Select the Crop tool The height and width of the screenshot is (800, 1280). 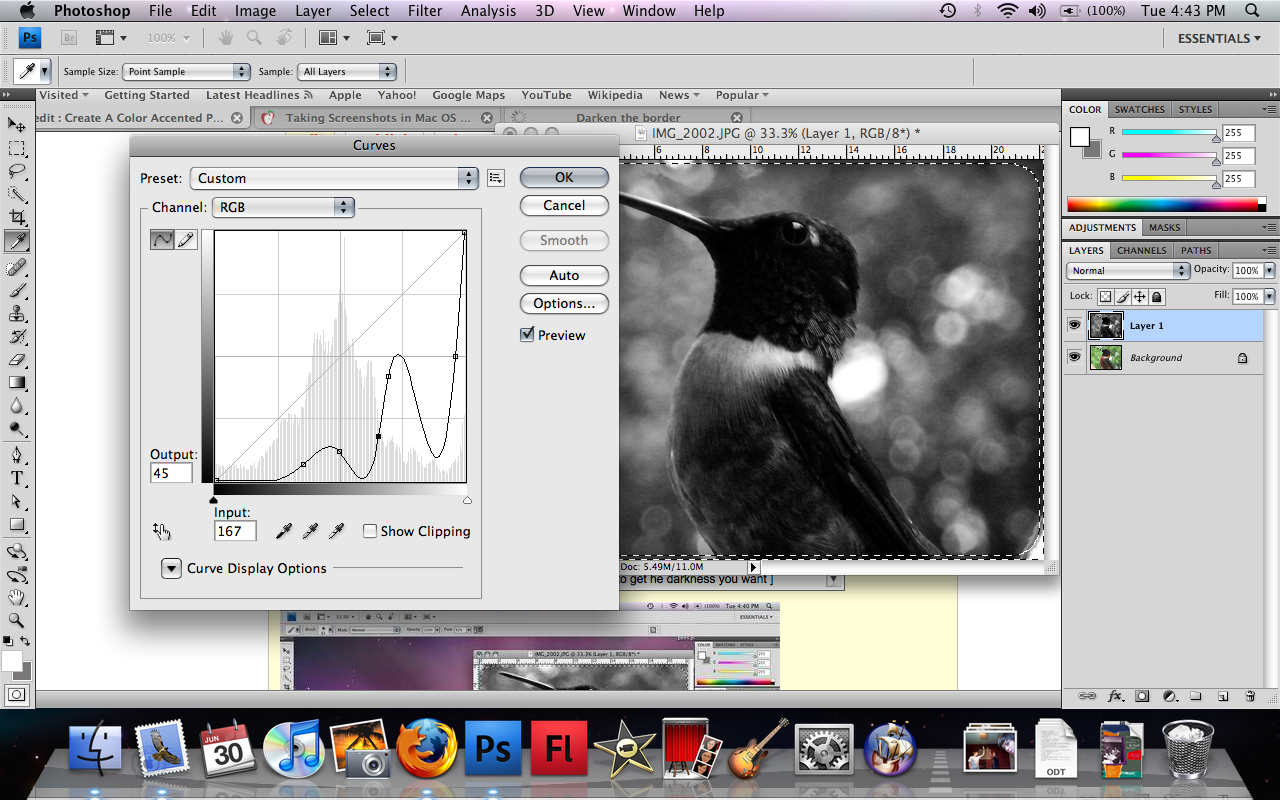click(17, 217)
